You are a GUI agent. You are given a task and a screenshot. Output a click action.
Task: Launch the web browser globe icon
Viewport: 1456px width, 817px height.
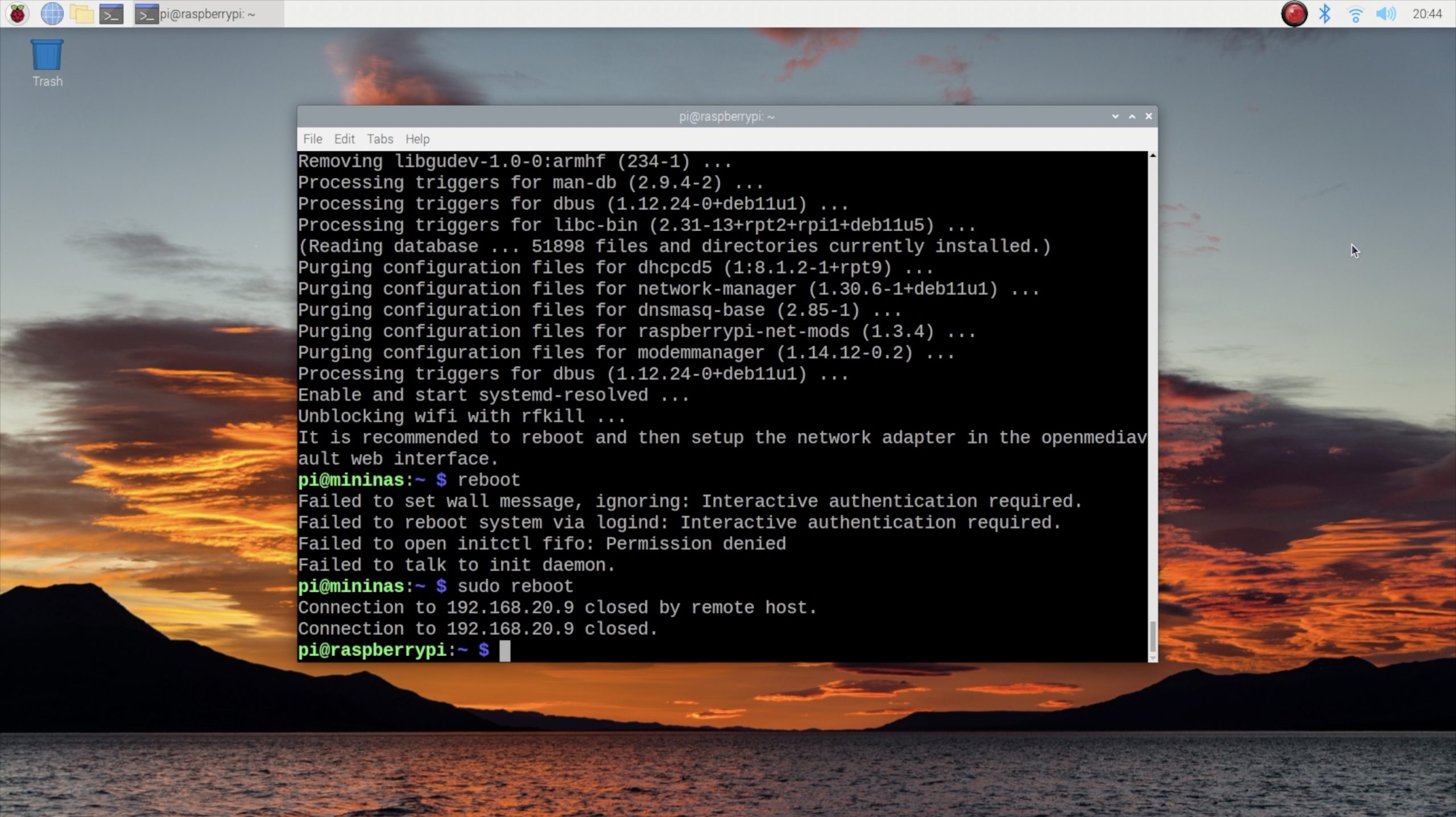(x=52, y=14)
